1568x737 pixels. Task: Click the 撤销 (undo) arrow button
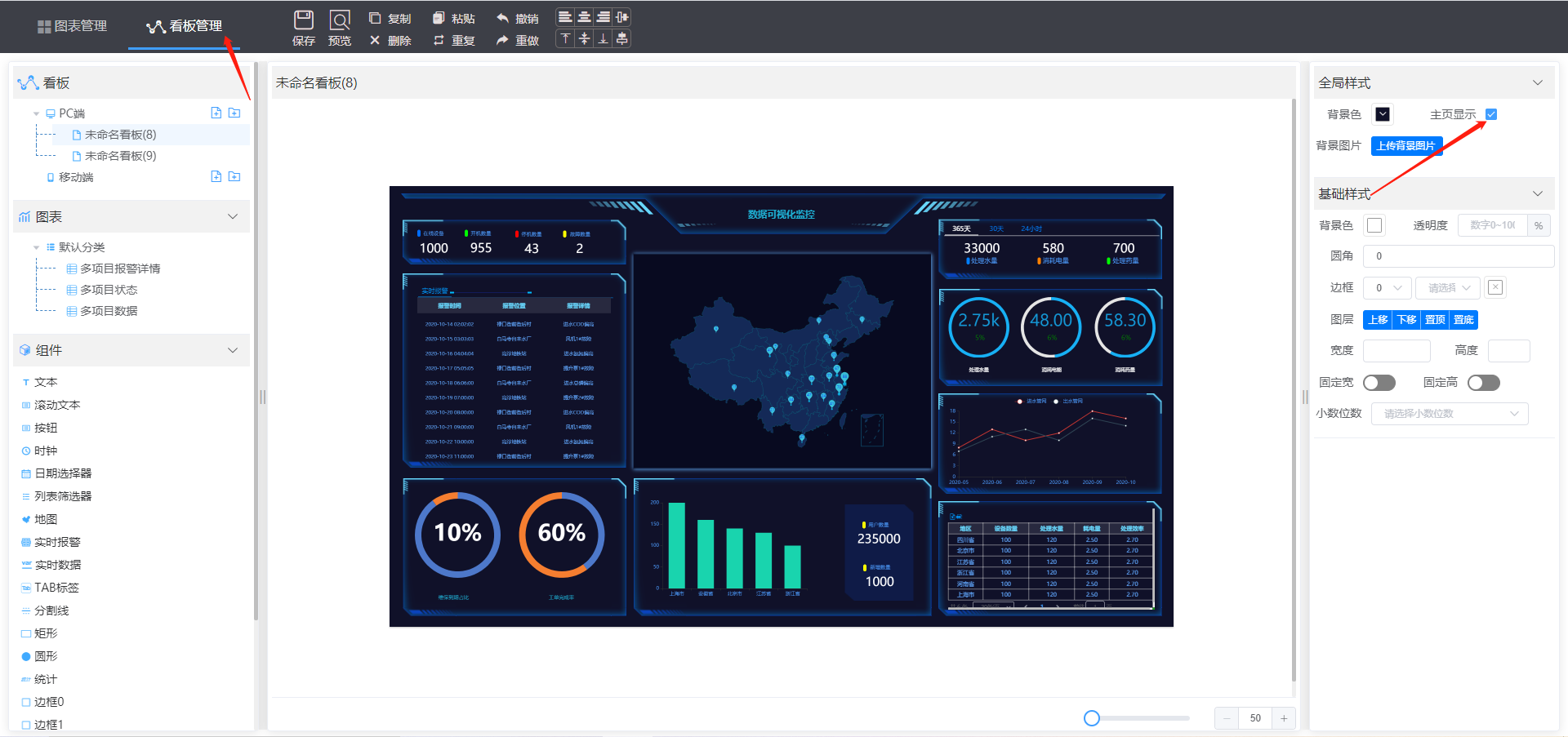pos(517,18)
